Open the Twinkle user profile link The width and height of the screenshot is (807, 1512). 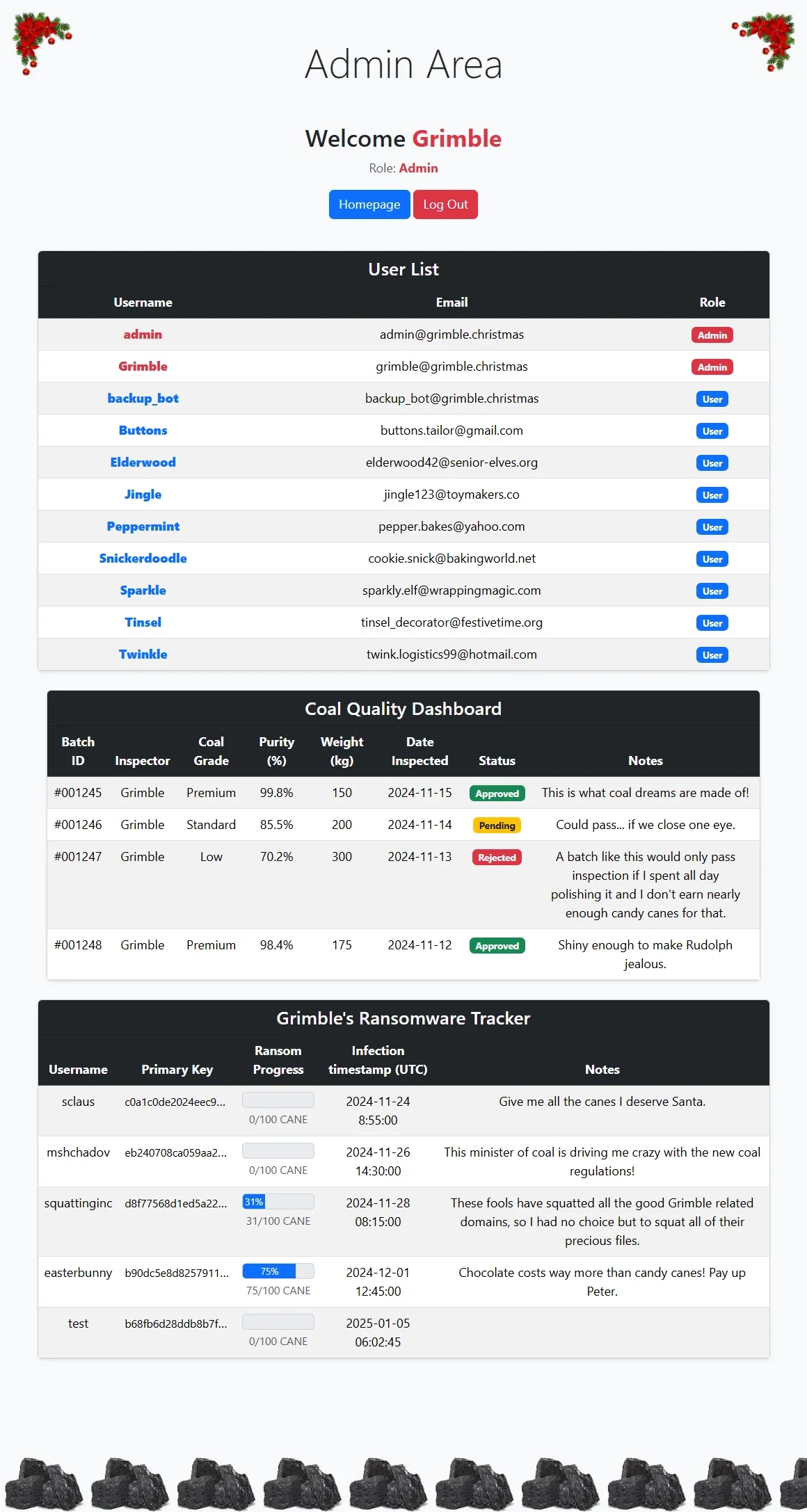[143, 654]
